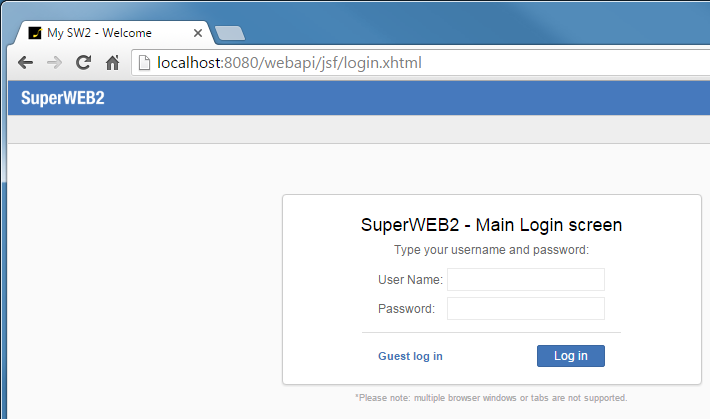Open a new browser tab
The height and width of the screenshot is (419, 710).
click(230, 34)
